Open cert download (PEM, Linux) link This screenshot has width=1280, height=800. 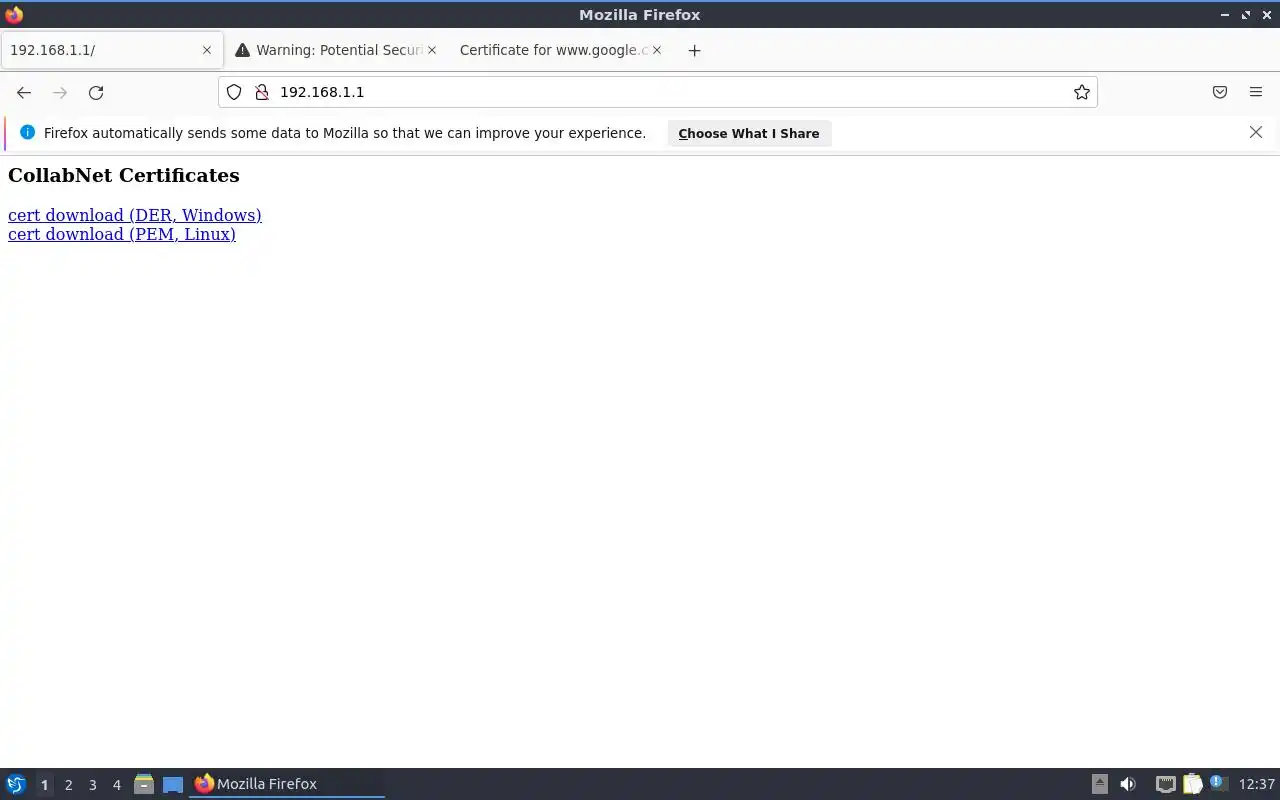point(122,234)
